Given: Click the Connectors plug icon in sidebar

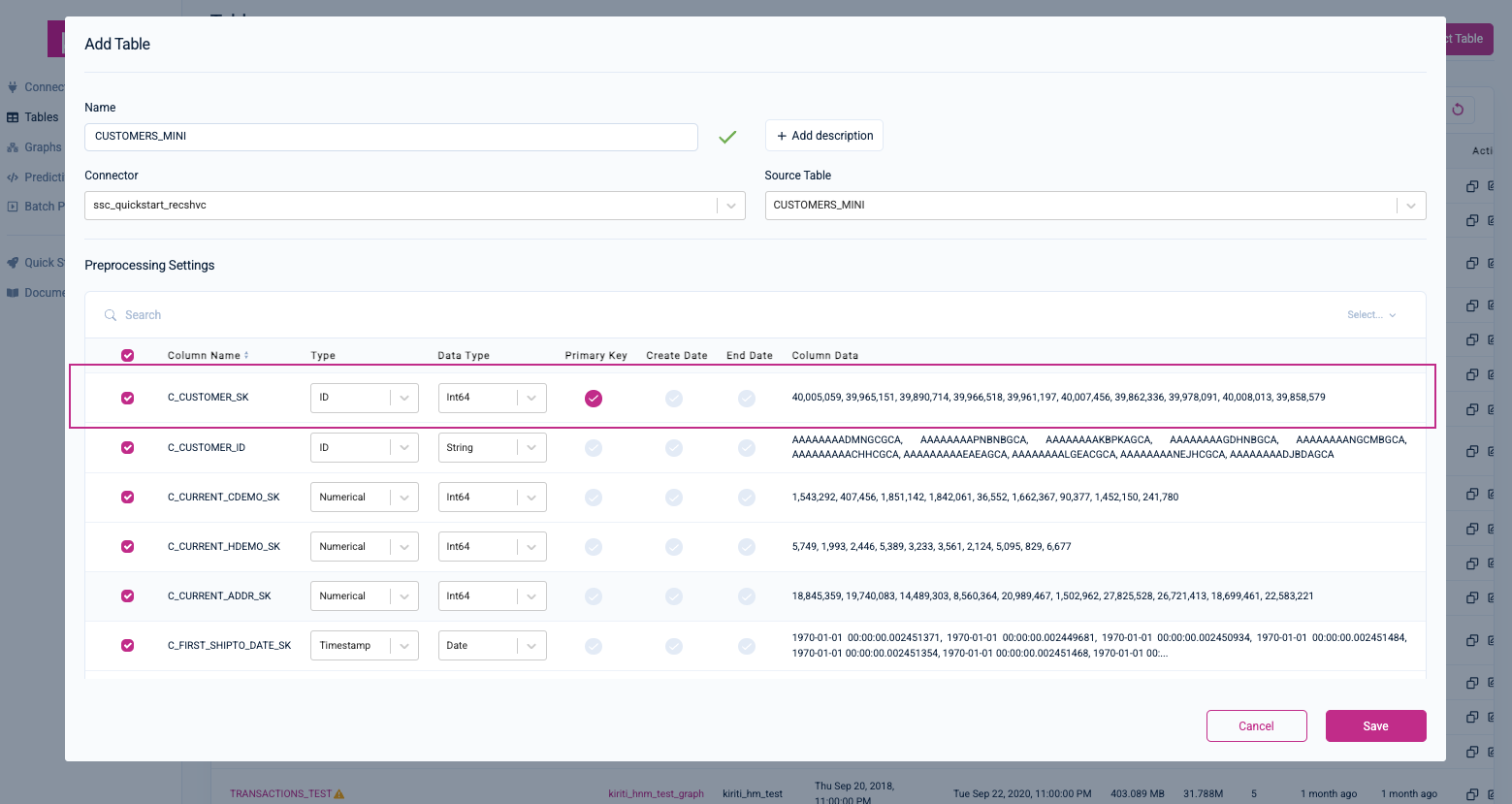Looking at the screenshot, I should (x=13, y=87).
